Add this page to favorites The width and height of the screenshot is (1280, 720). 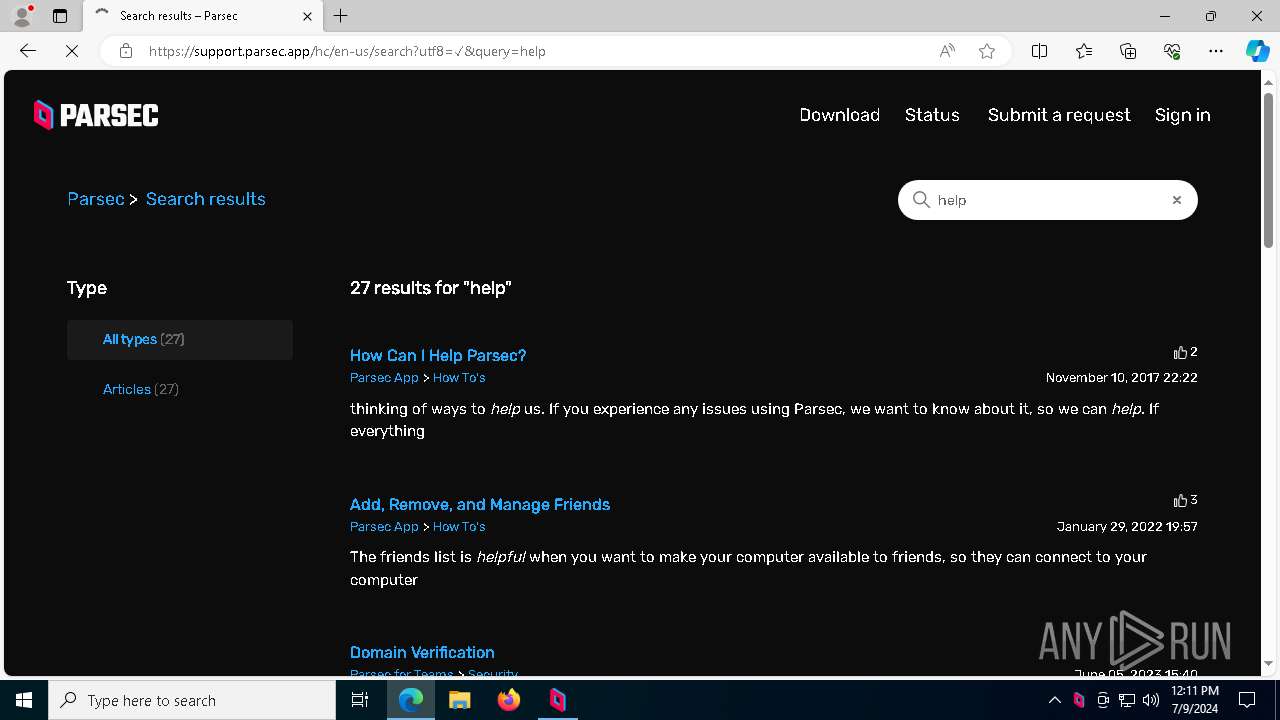click(x=987, y=51)
